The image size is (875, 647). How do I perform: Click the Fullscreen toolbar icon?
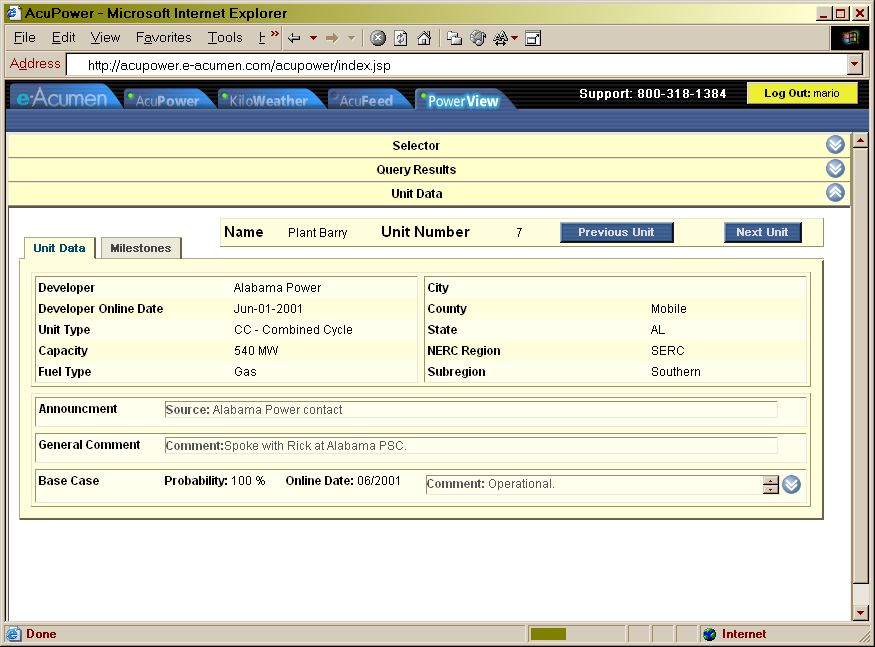click(x=531, y=37)
